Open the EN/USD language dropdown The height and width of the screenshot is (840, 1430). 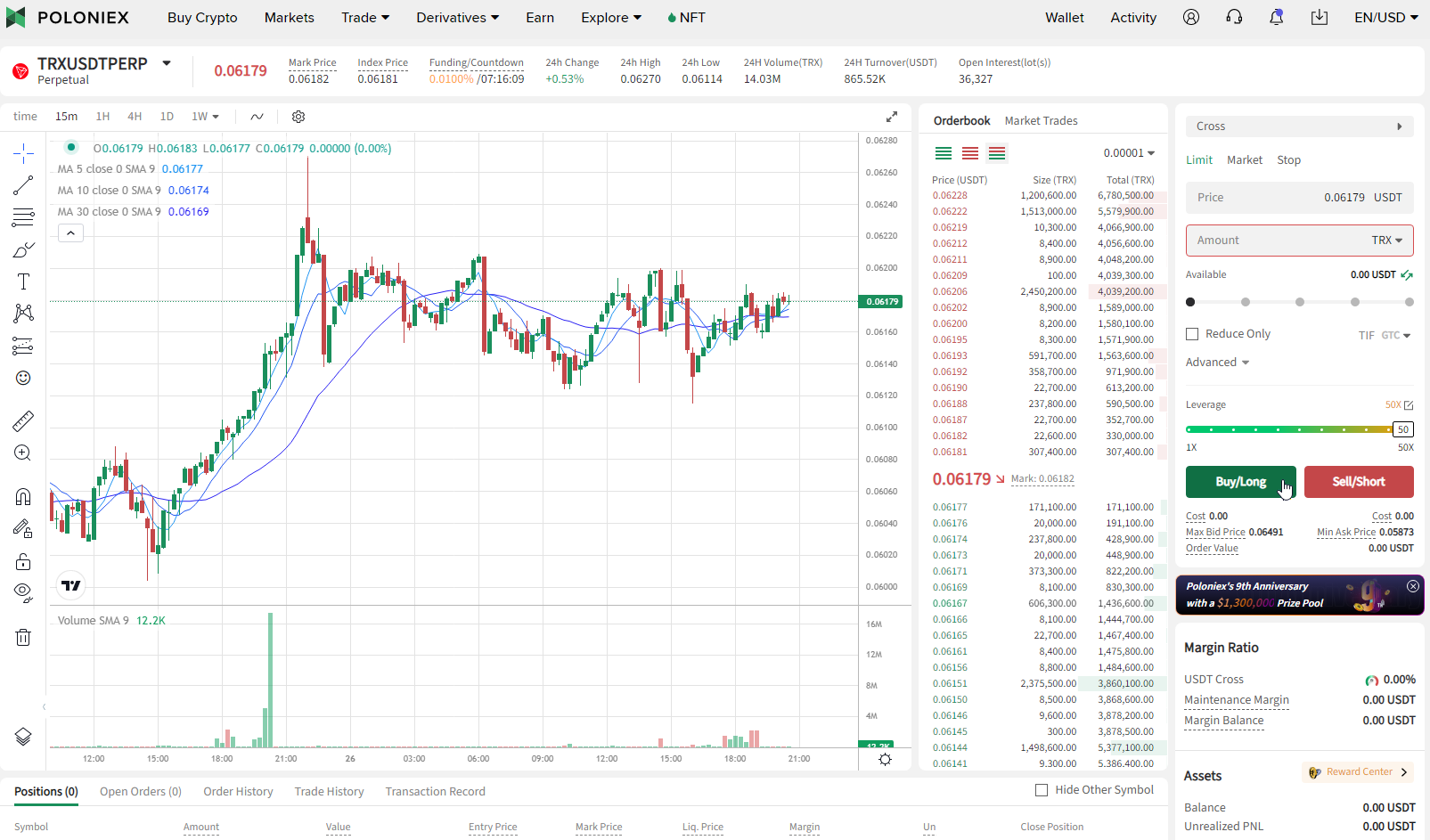coord(1386,17)
